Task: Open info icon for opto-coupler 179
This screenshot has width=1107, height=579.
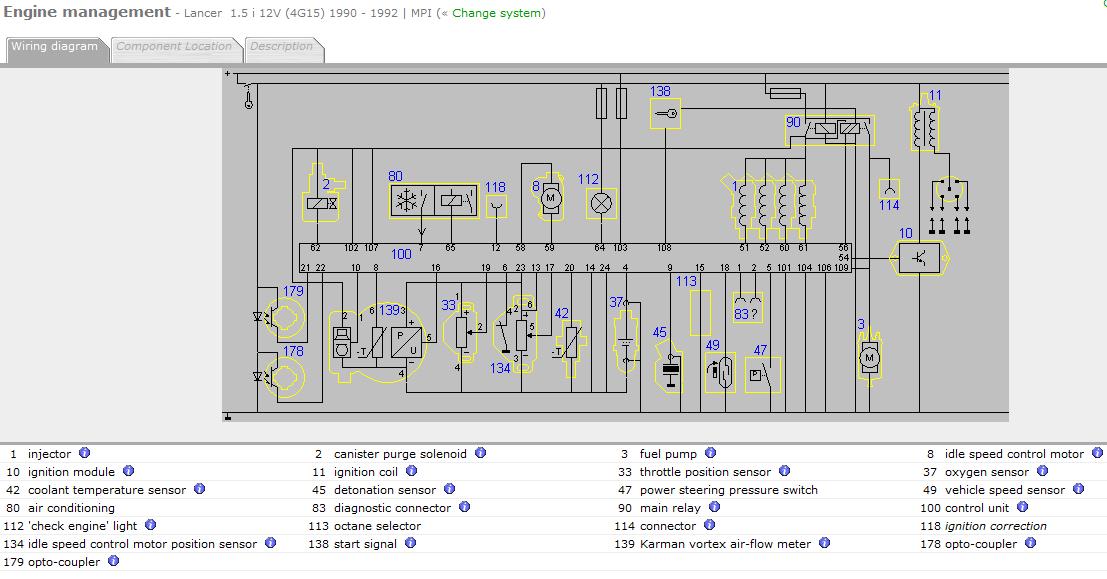Action: [114, 561]
